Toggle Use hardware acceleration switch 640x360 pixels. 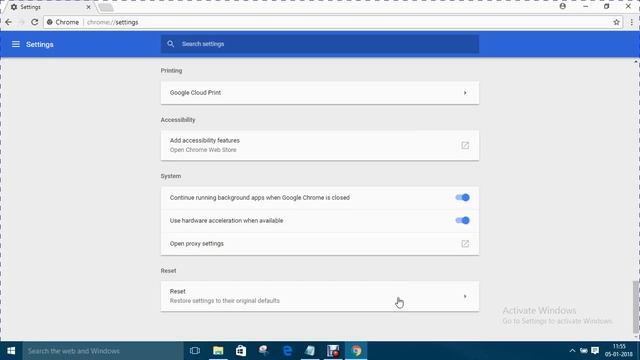(x=462, y=220)
